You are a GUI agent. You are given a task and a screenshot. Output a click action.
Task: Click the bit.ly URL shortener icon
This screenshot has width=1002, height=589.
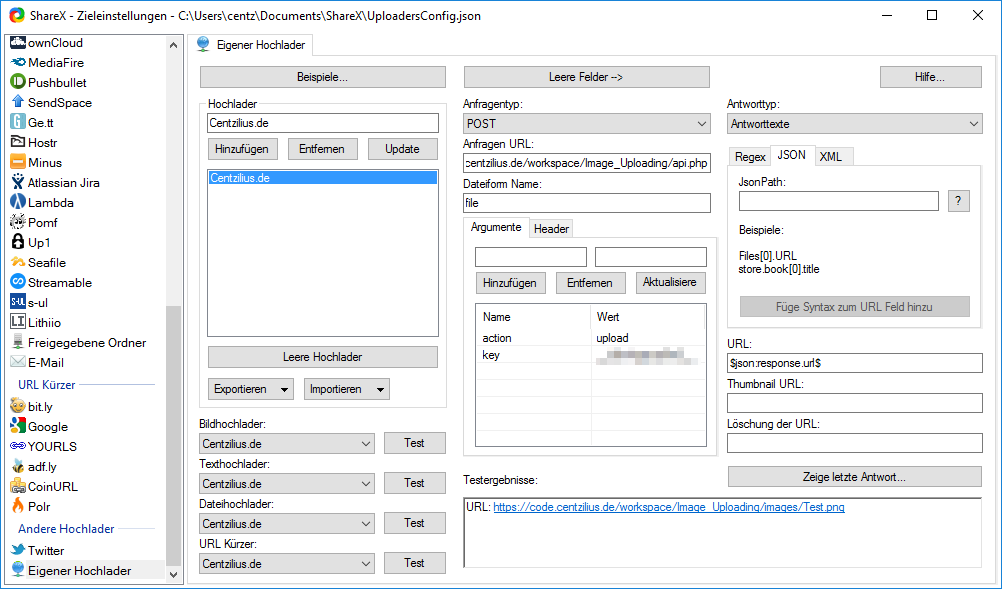pos(17,406)
